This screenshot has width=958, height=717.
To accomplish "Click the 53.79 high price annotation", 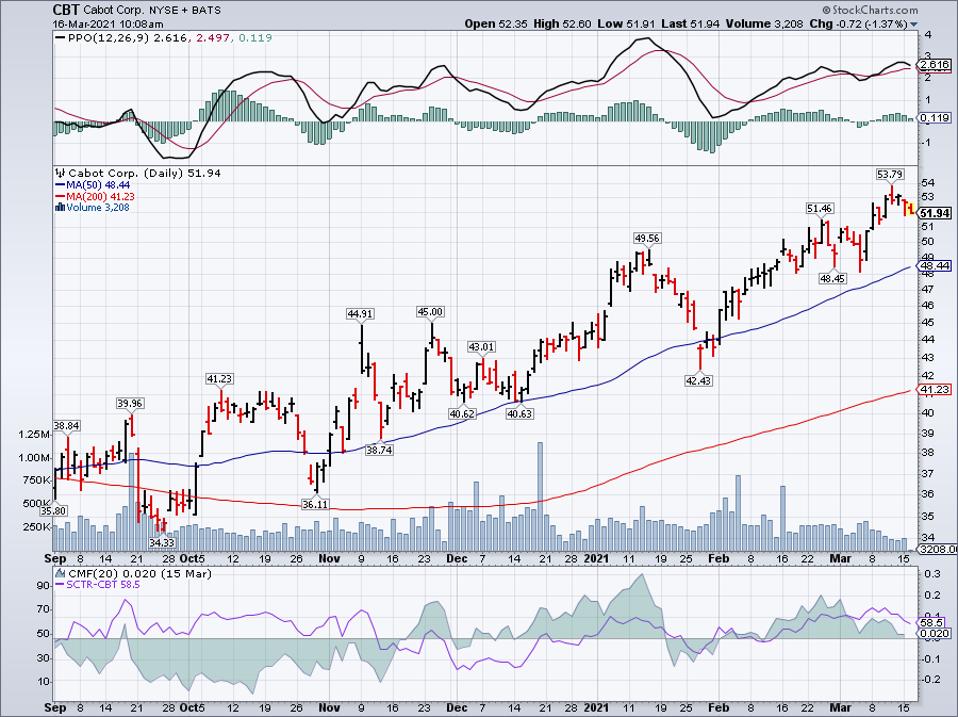I will point(890,175).
